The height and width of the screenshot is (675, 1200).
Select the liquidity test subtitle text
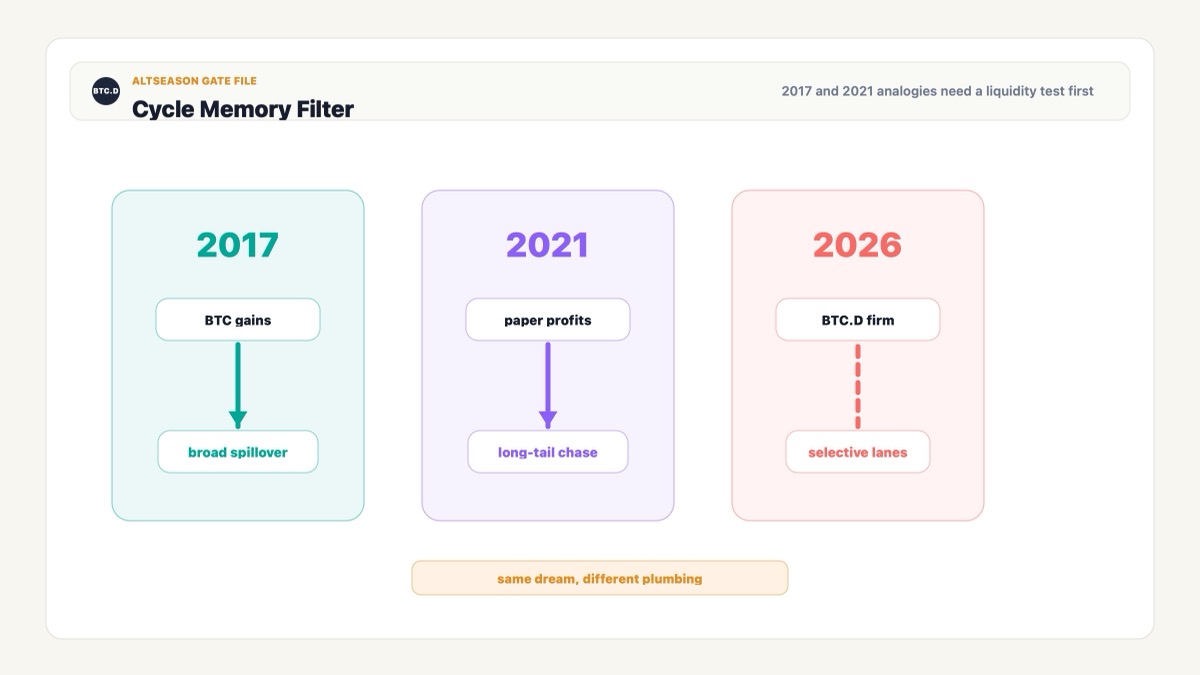coord(937,91)
